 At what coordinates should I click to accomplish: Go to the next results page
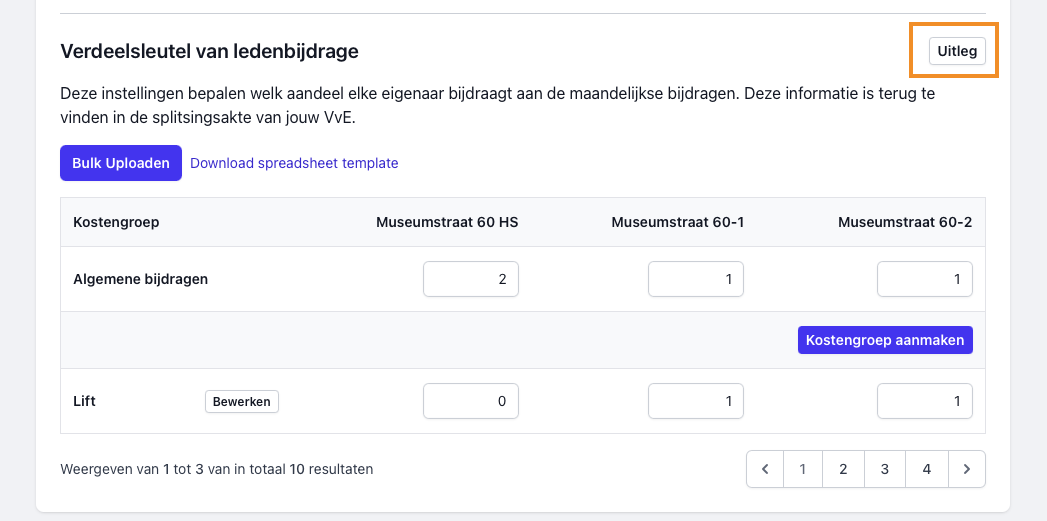coord(966,469)
